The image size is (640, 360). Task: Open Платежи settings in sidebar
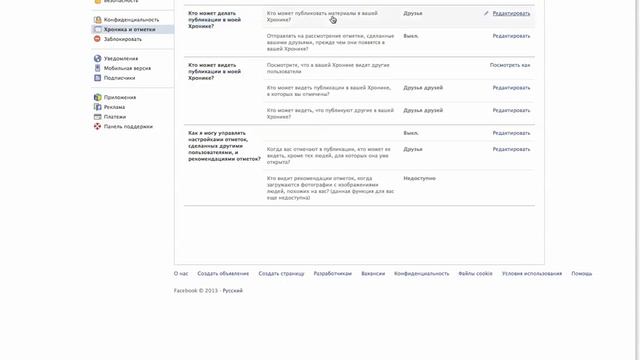115,117
